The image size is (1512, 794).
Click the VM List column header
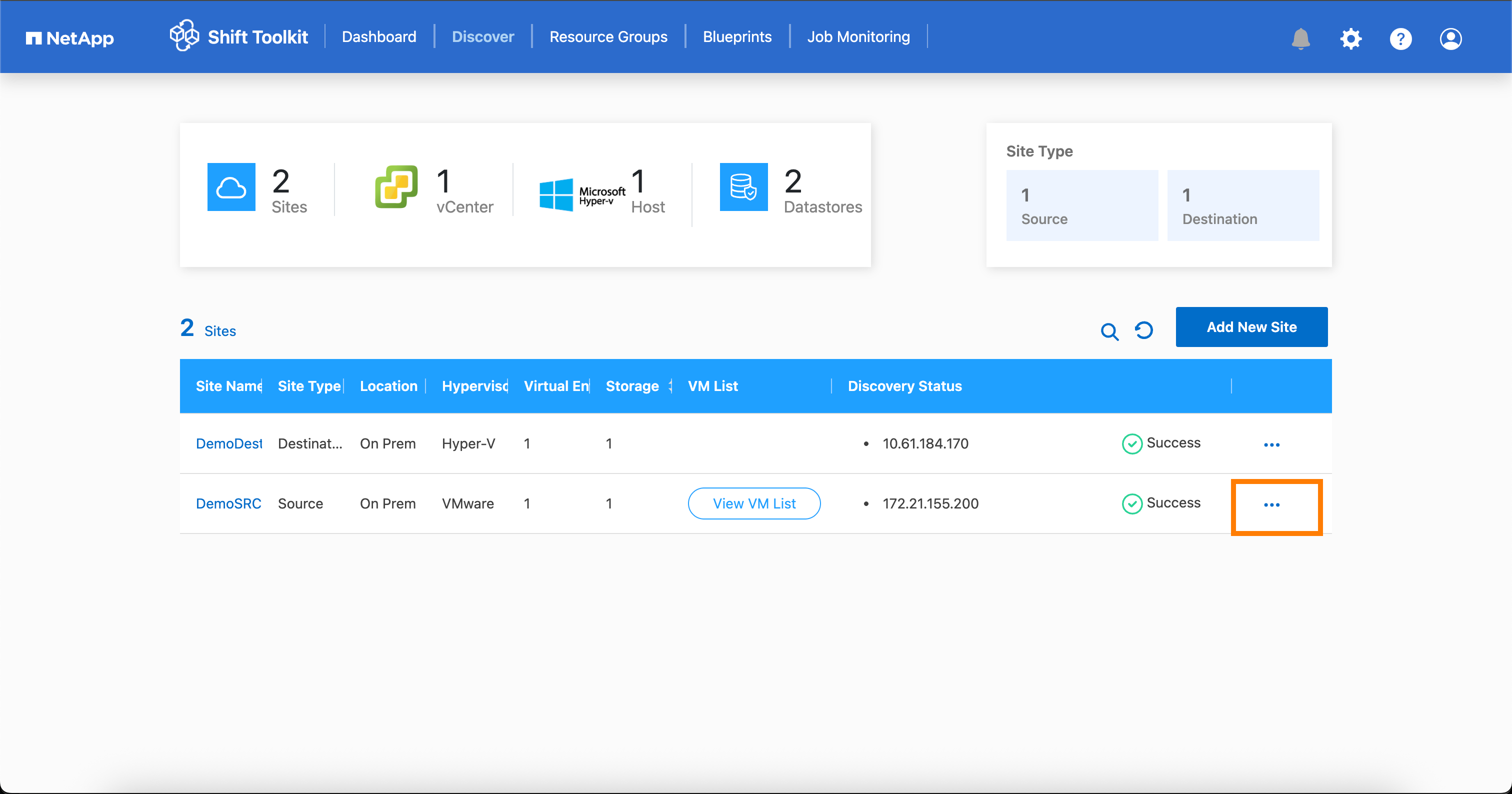(x=712, y=386)
